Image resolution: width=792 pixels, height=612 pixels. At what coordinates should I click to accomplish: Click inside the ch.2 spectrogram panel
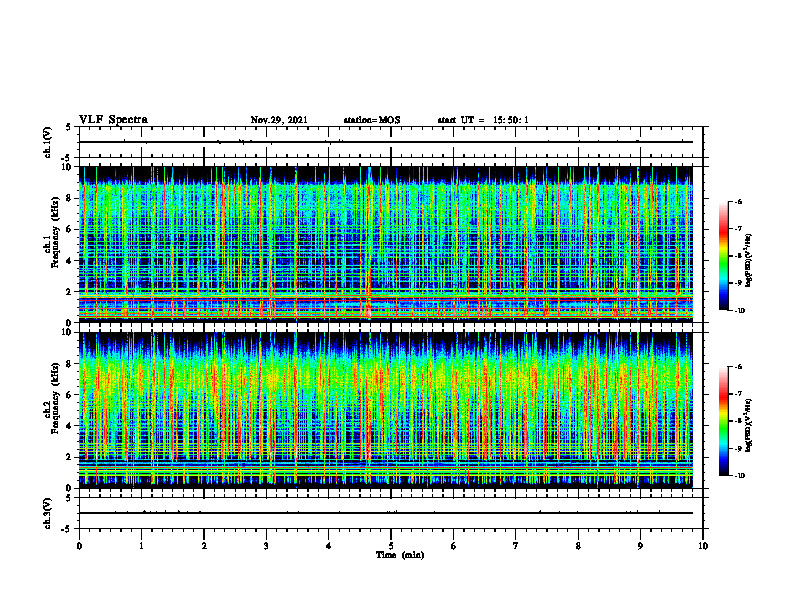tap(385, 410)
